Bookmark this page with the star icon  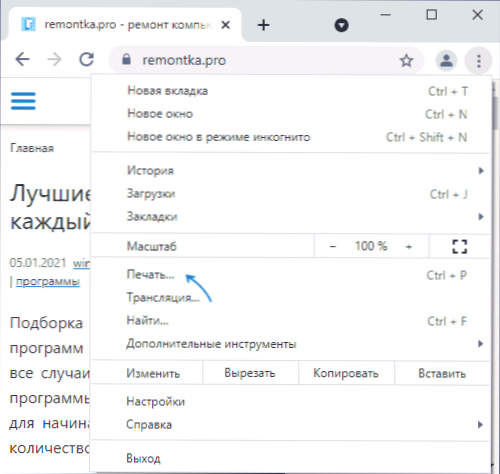point(406,61)
